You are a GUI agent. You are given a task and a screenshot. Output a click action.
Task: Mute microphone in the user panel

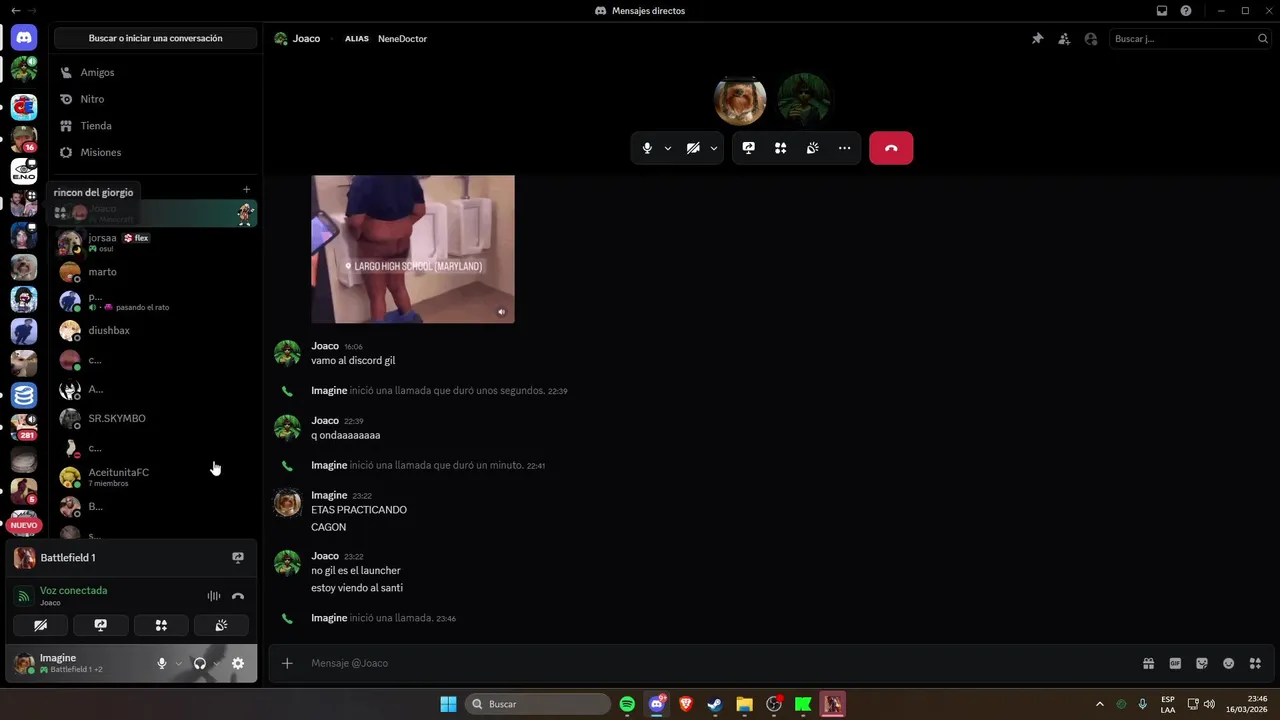tap(162, 663)
